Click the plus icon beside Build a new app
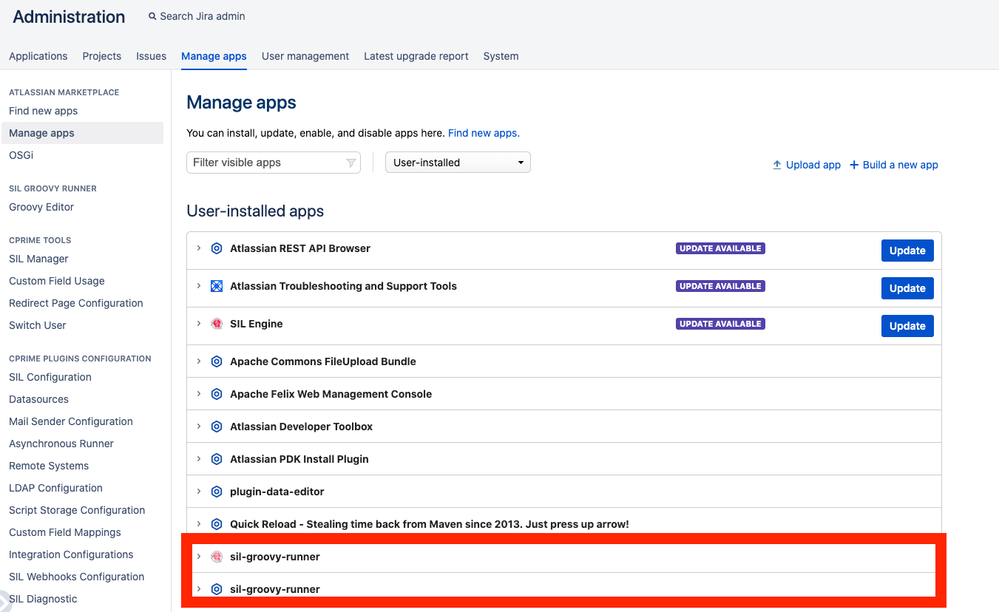 [x=854, y=165]
